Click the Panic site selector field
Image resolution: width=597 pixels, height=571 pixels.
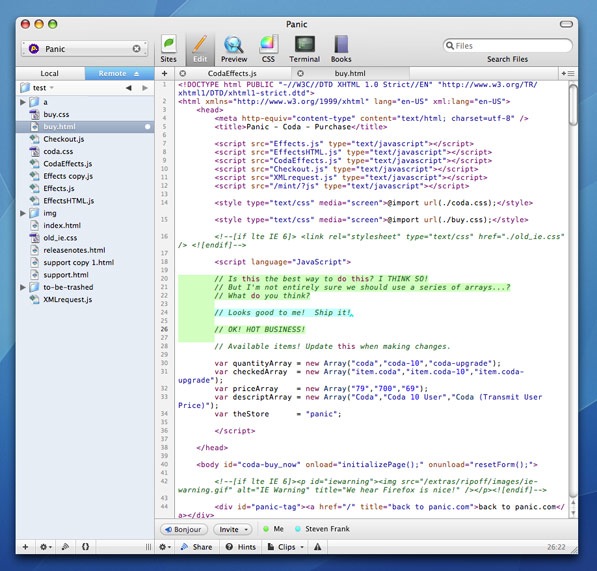(x=84, y=49)
